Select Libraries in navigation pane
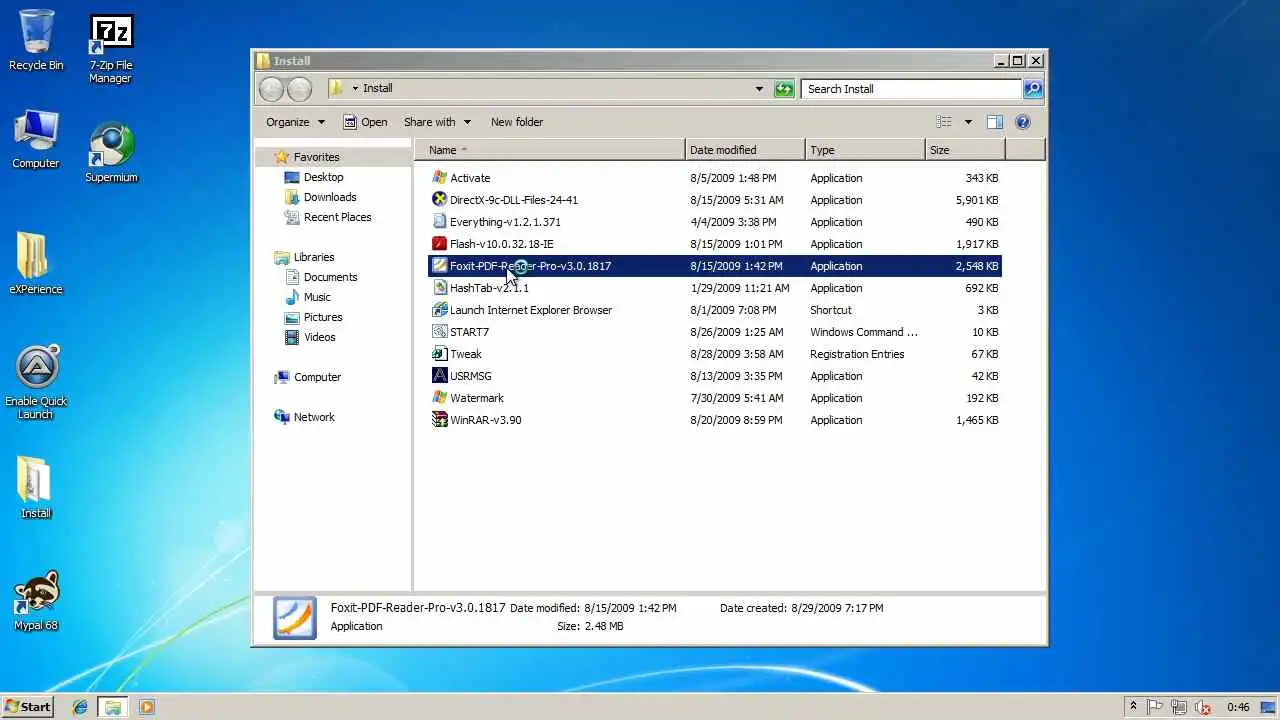 pyautogui.click(x=314, y=257)
